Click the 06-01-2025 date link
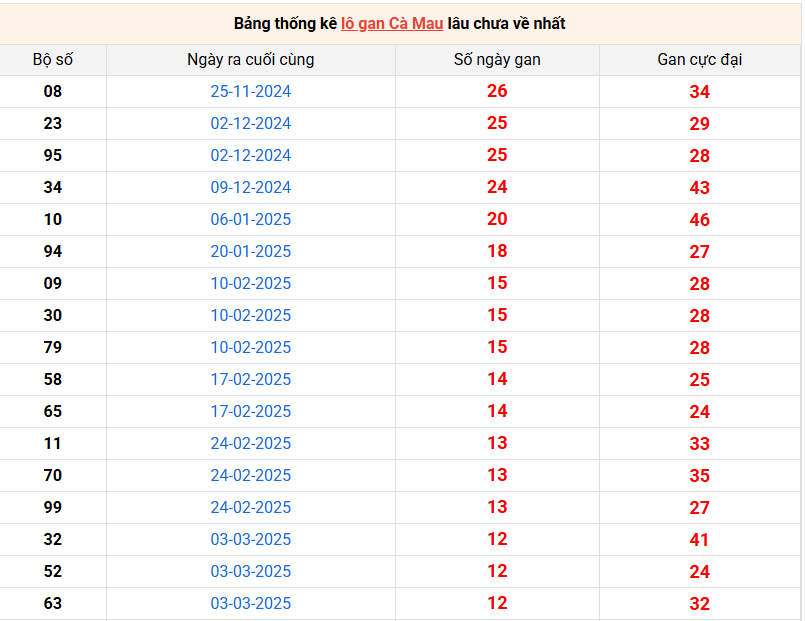Image resolution: width=805 pixels, height=621 pixels. tap(250, 219)
